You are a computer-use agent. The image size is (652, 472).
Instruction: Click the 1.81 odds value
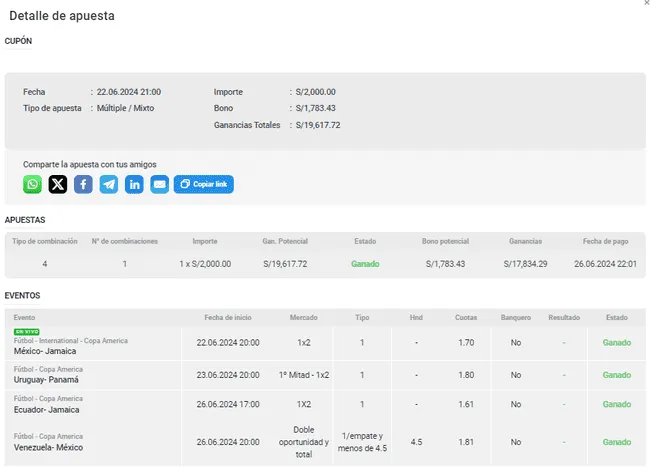click(x=466, y=442)
